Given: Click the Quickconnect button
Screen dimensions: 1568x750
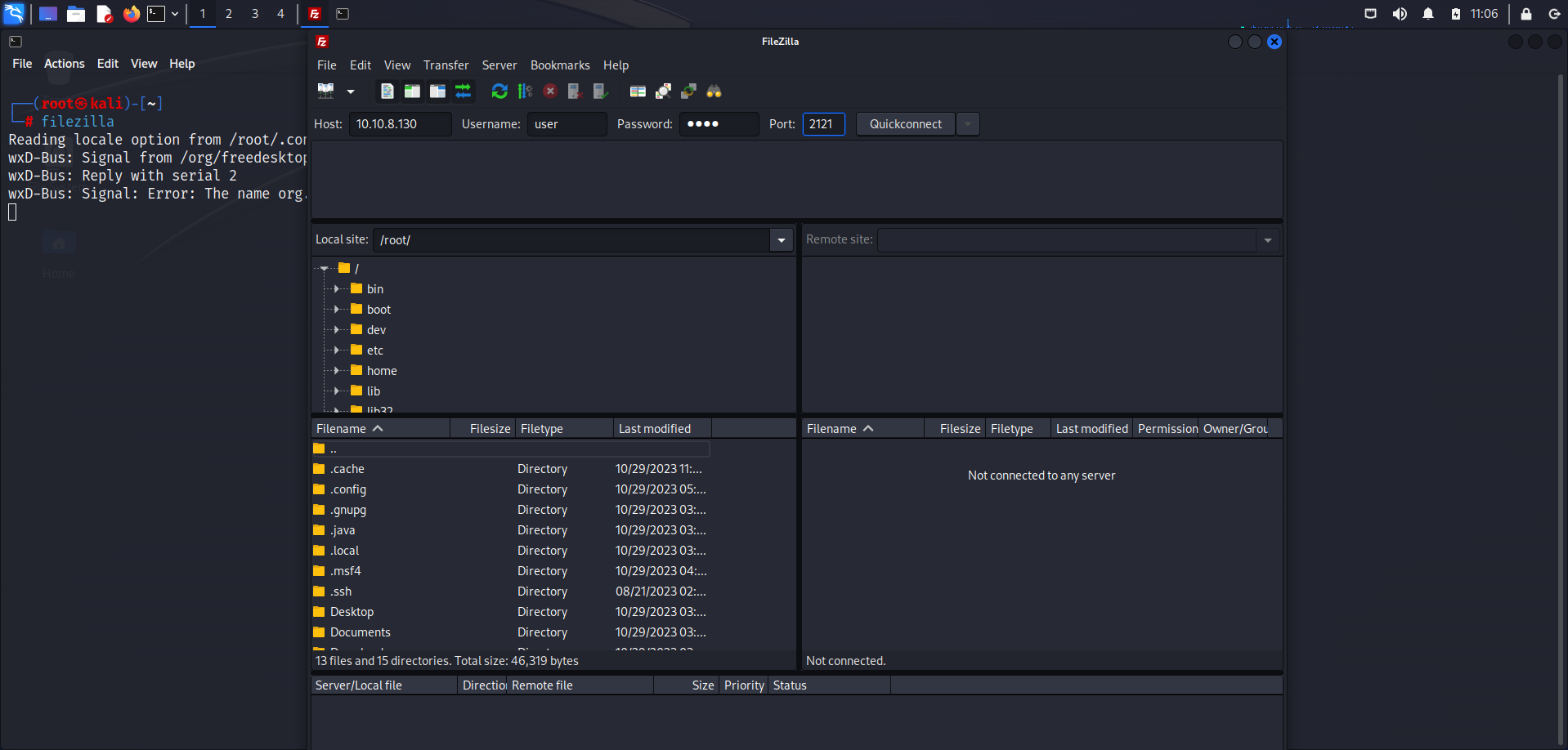Looking at the screenshot, I should coord(905,124).
